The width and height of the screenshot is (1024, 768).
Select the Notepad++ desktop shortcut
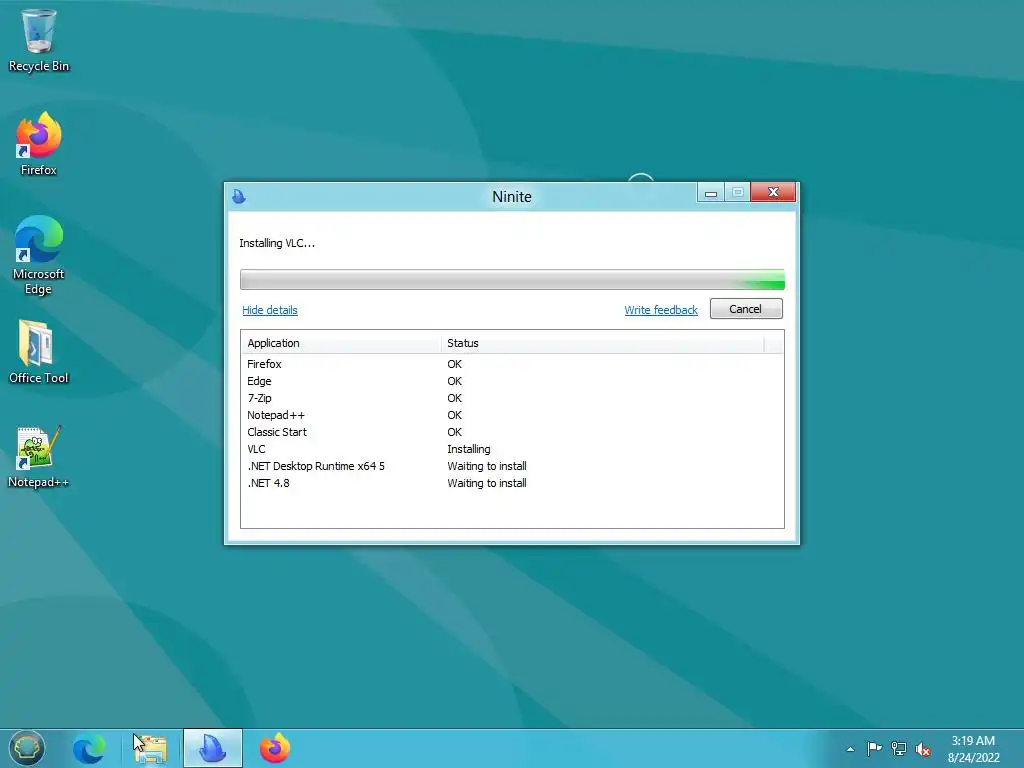click(39, 456)
